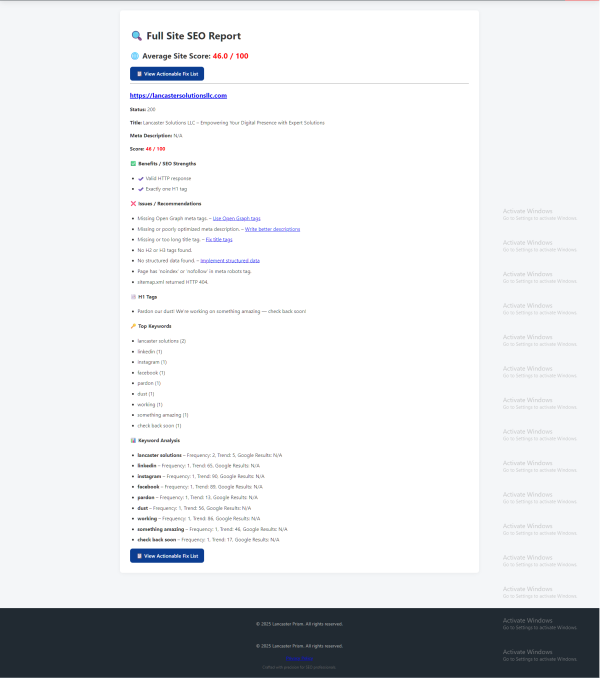Image resolution: width=600 pixels, height=678 pixels.
Task: Click the magnifier icon beside Full Site SEO Report
Action: click(x=137, y=35)
